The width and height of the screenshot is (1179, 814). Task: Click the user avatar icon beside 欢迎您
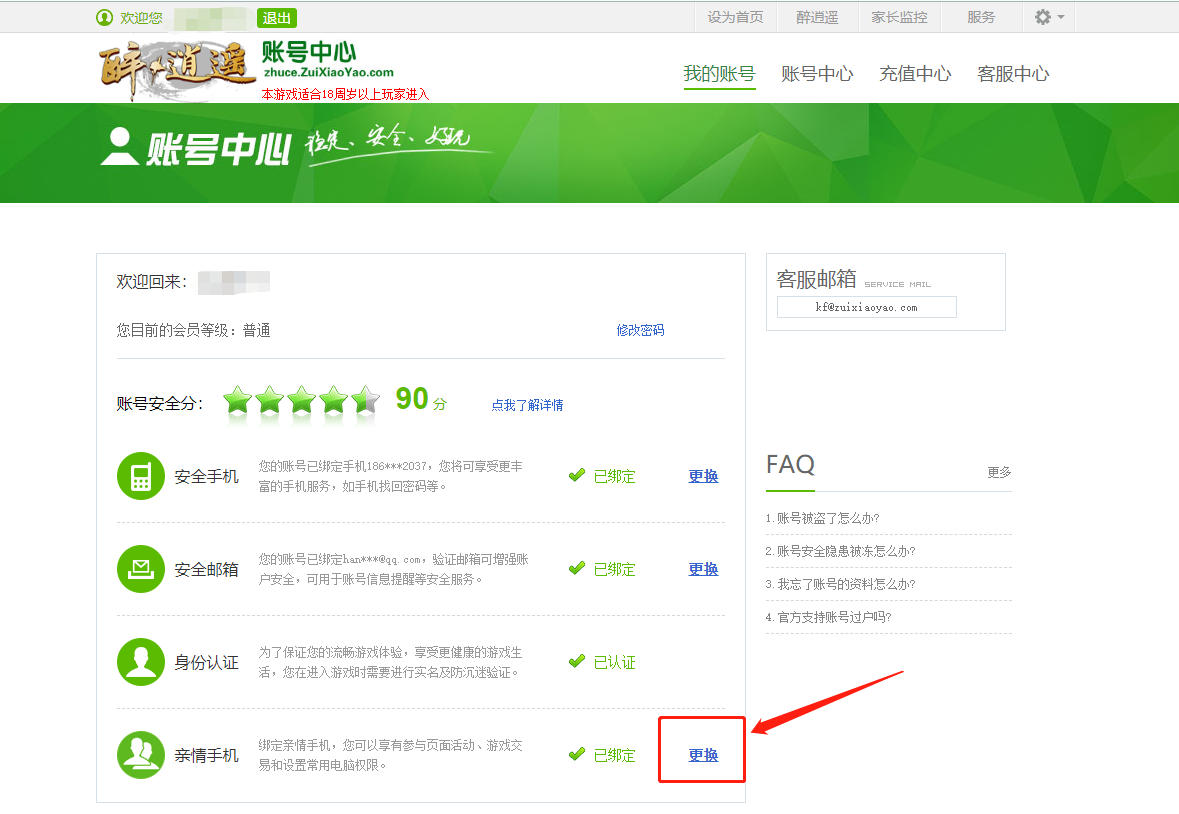pos(105,17)
